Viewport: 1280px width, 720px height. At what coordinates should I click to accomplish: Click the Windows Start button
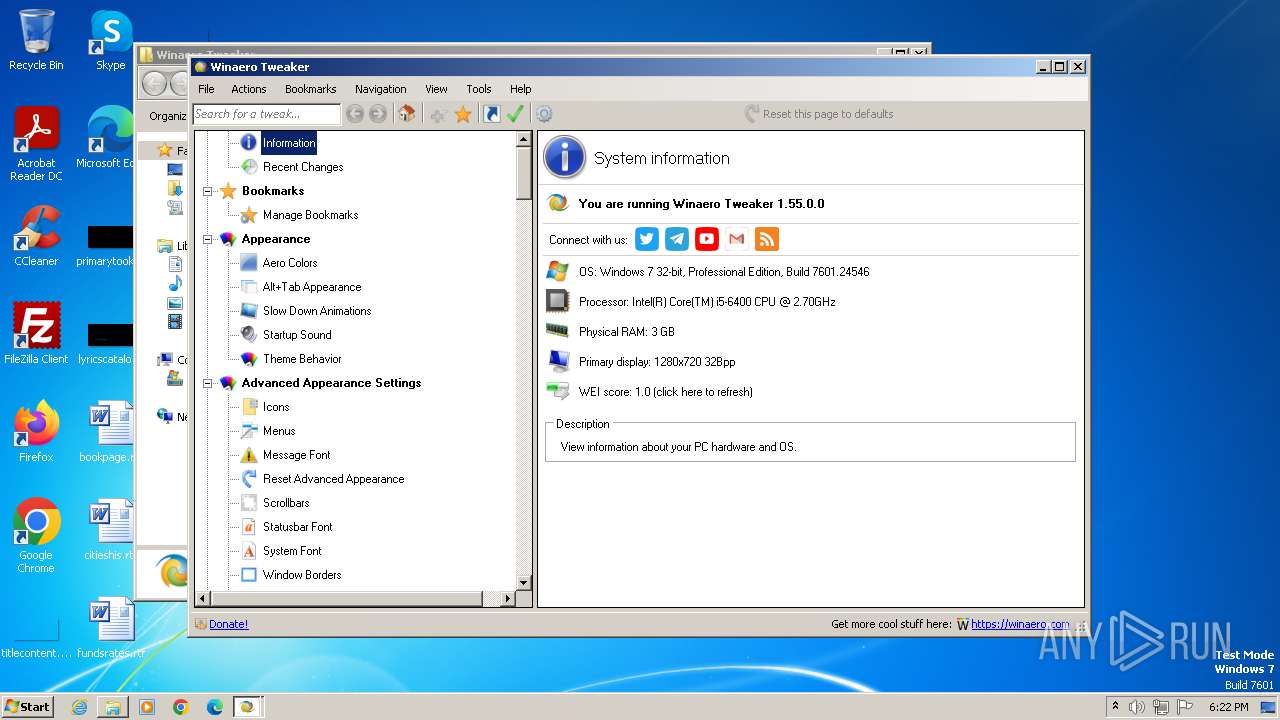(x=27, y=706)
